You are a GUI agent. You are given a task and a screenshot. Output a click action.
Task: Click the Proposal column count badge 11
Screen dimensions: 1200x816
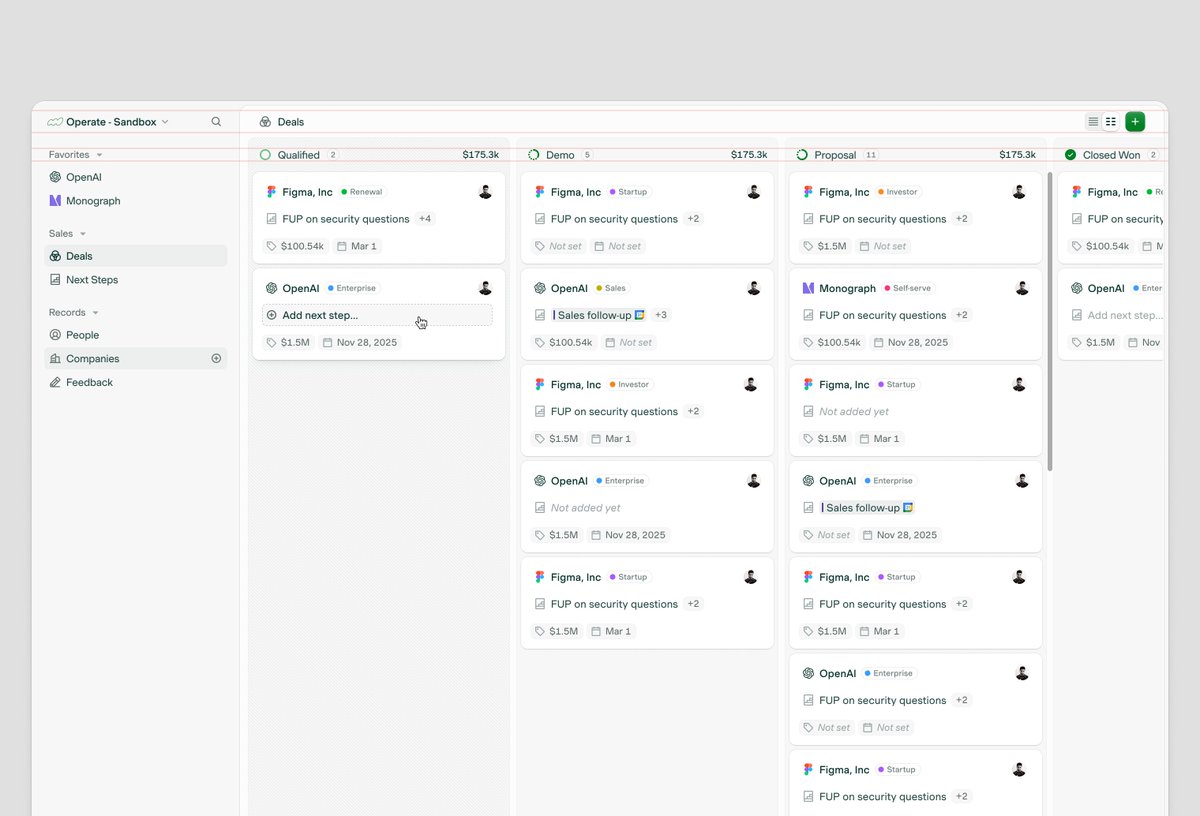click(871, 155)
